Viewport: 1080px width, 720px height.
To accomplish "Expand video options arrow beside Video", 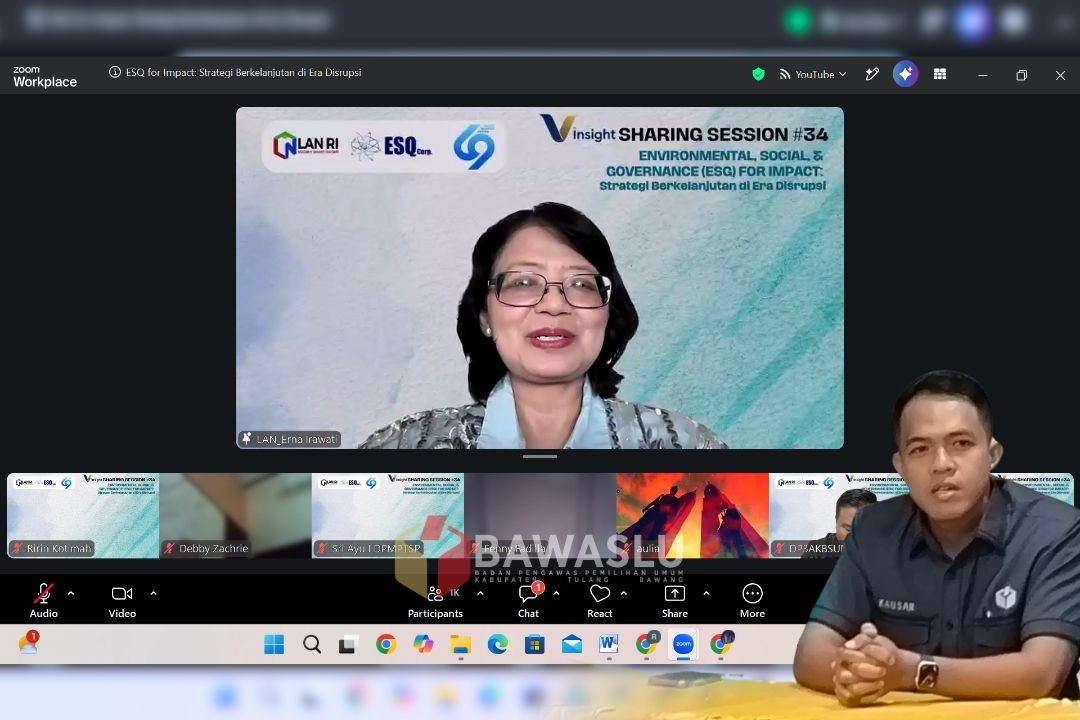I will pos(154,593).
